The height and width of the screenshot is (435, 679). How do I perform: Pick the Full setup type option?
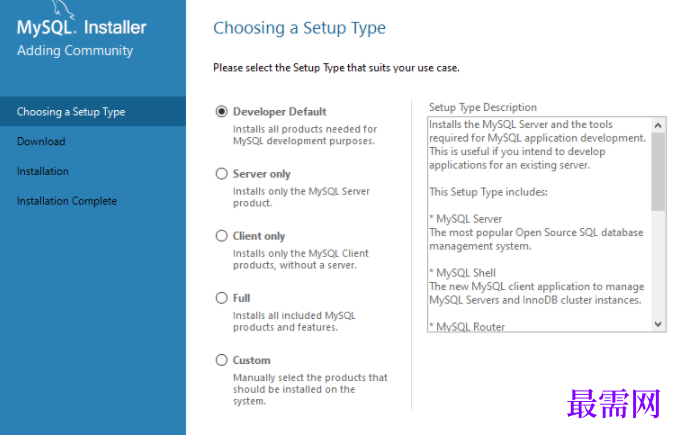pyautogui.click(x=221, y=298)
